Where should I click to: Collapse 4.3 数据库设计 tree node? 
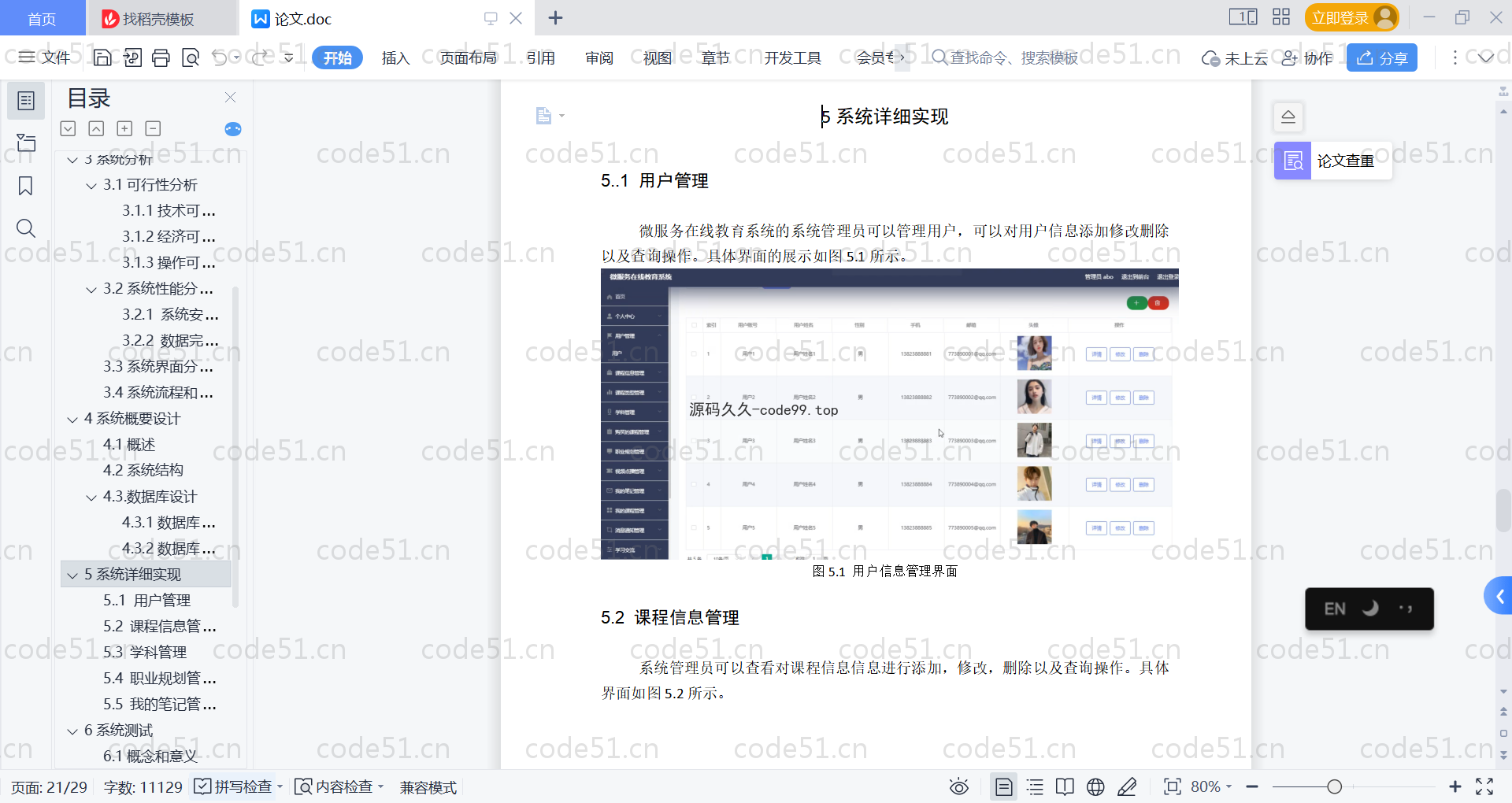(91, 498)
